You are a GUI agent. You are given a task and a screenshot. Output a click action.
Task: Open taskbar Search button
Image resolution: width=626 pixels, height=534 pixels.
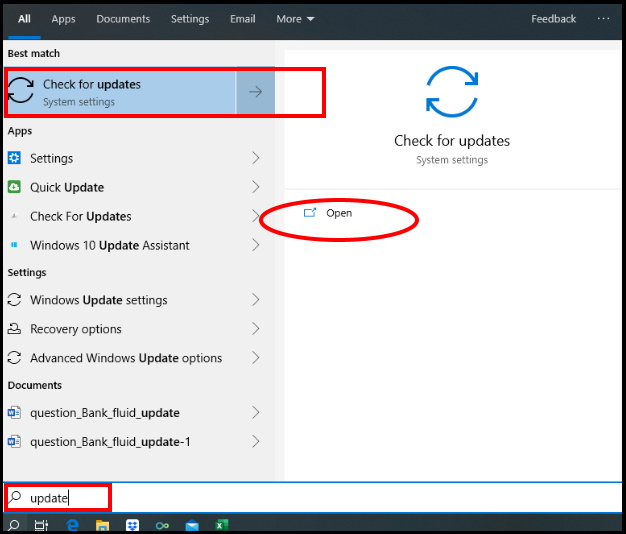[14, 525]
